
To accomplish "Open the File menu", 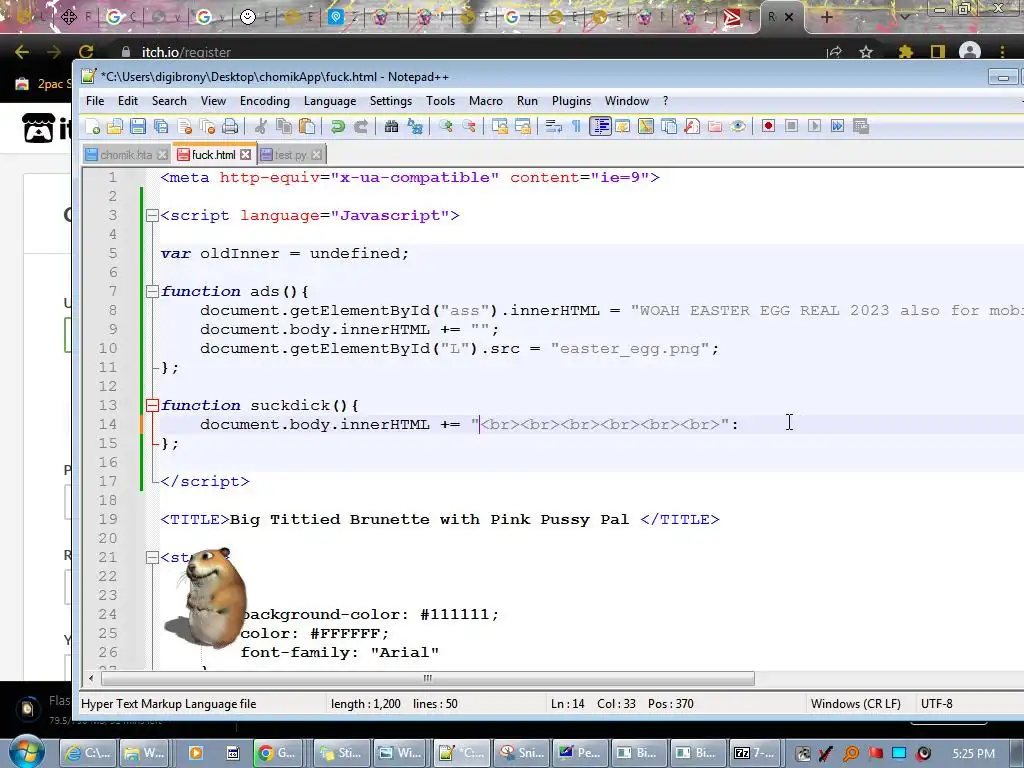I will [x=95, y=101].
